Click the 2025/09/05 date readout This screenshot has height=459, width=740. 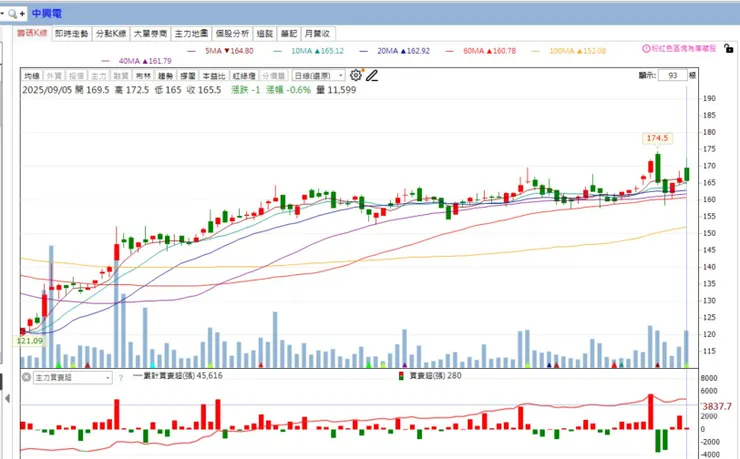tap(47, 90)
